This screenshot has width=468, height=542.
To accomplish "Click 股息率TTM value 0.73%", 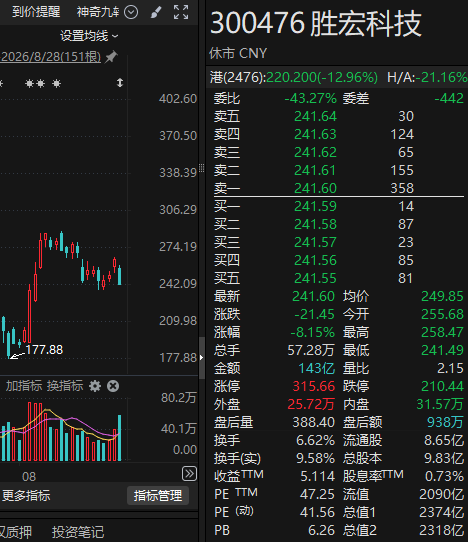I will coord(444,476).
